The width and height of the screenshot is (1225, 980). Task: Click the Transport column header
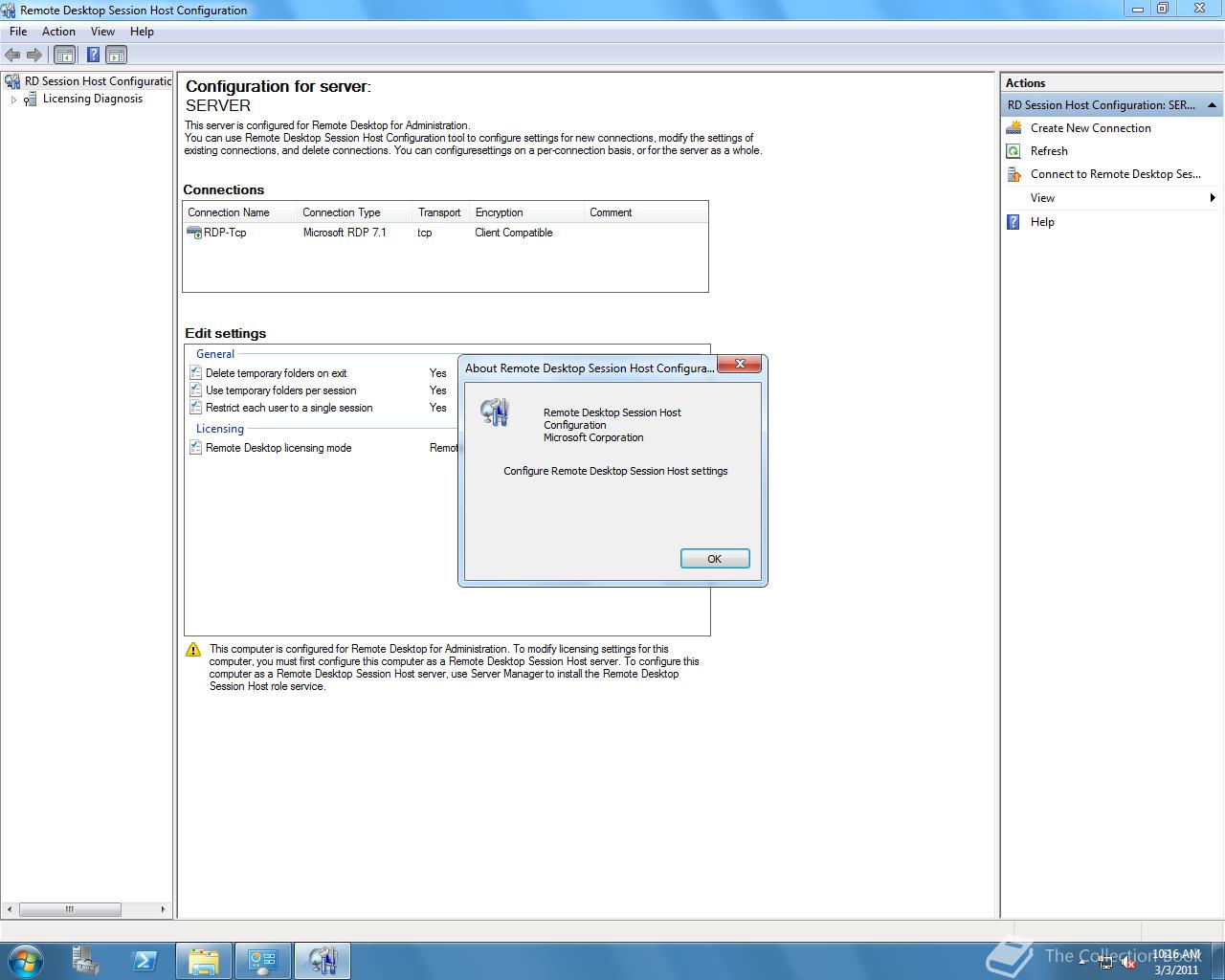(x=441, y=212)
